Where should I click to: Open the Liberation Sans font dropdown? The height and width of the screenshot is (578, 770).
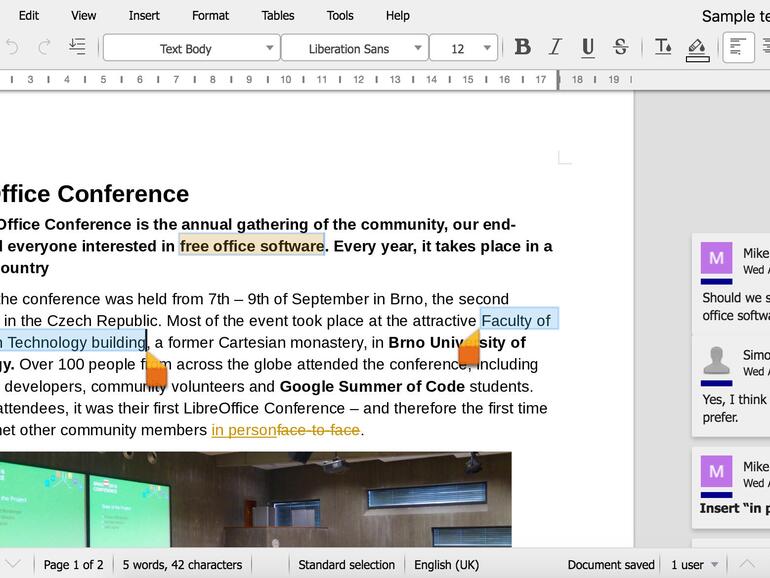(417, 48)
